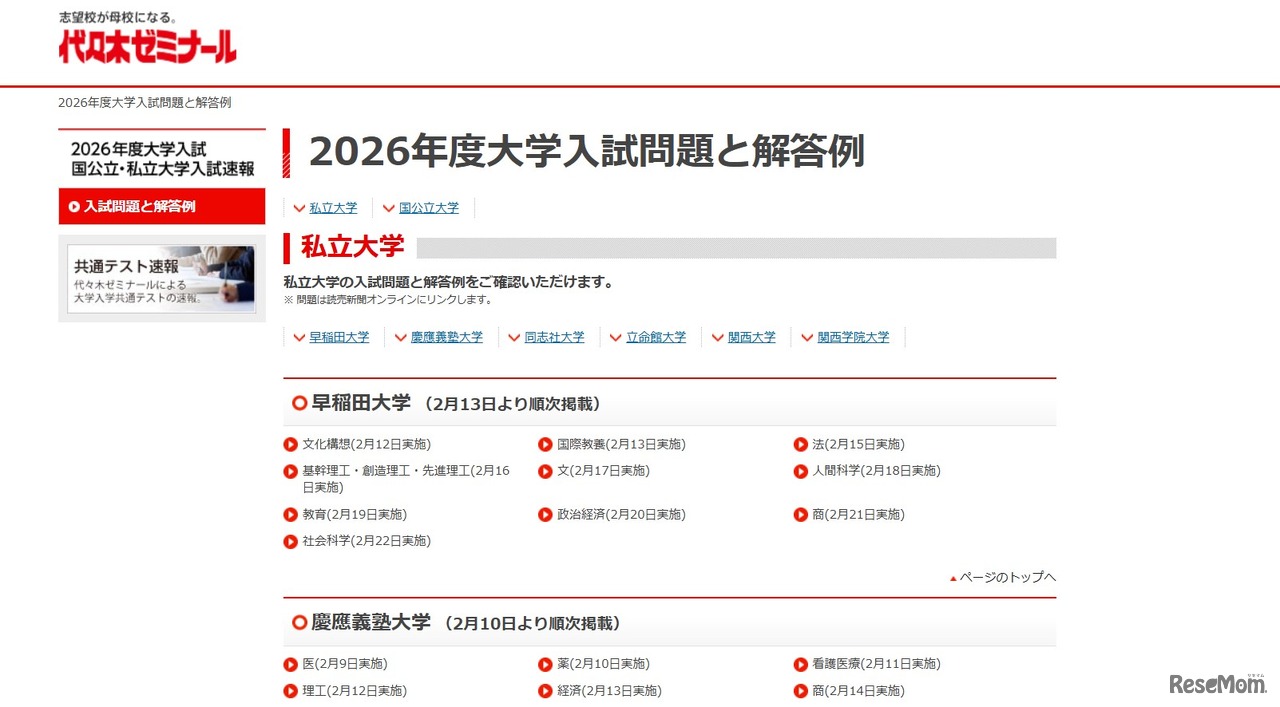Open Keio 商(2月14日実施)
This screenshot has width=1280, height=707.
858,691
